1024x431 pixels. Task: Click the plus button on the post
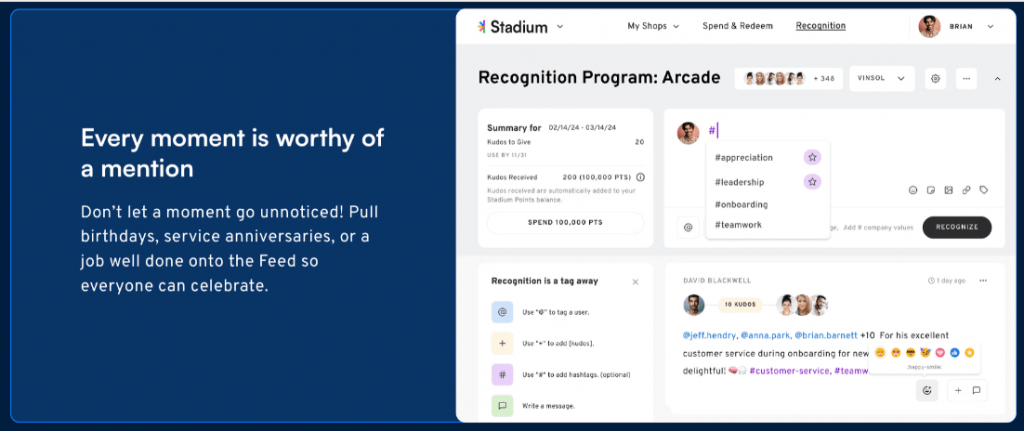[x=958, y=391]
